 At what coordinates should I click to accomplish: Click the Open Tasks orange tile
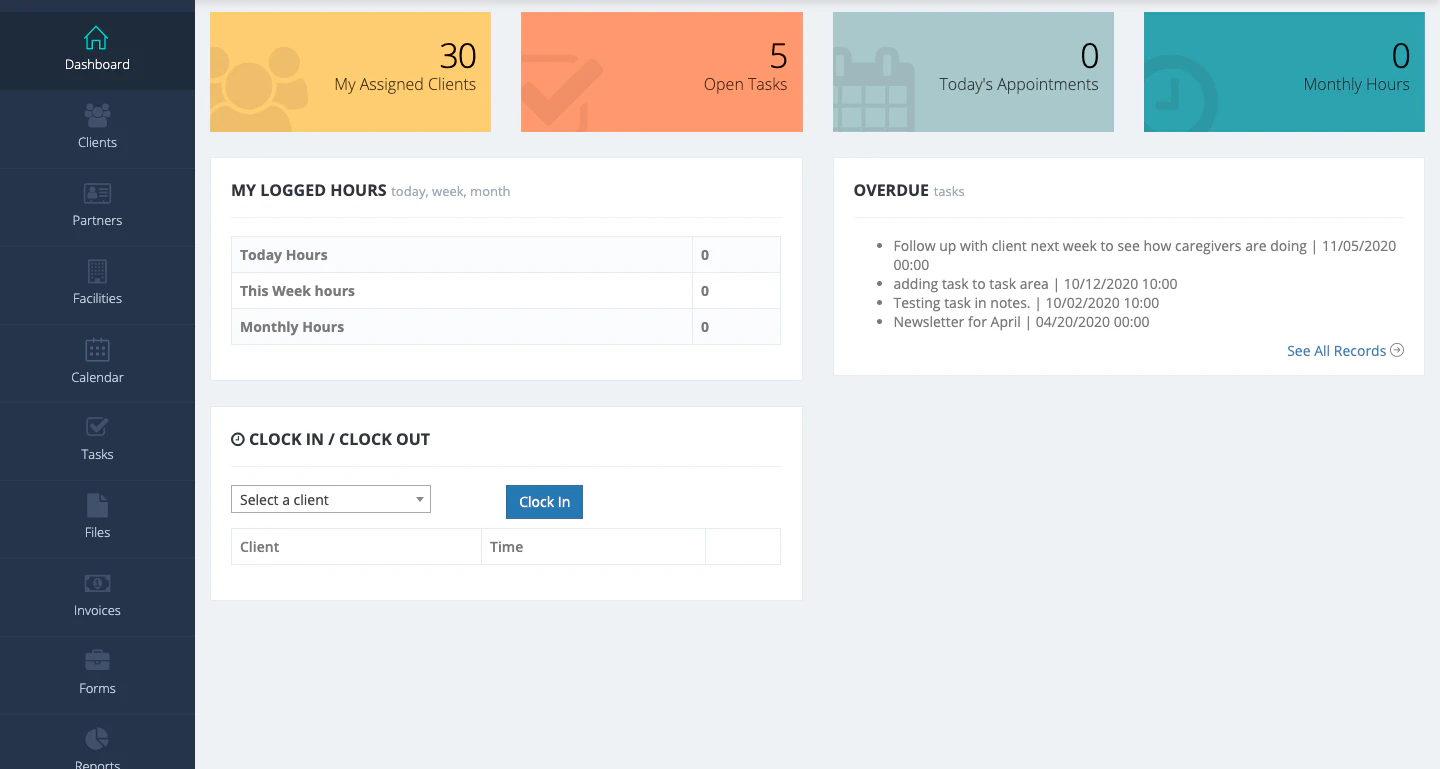coord(661,71)
